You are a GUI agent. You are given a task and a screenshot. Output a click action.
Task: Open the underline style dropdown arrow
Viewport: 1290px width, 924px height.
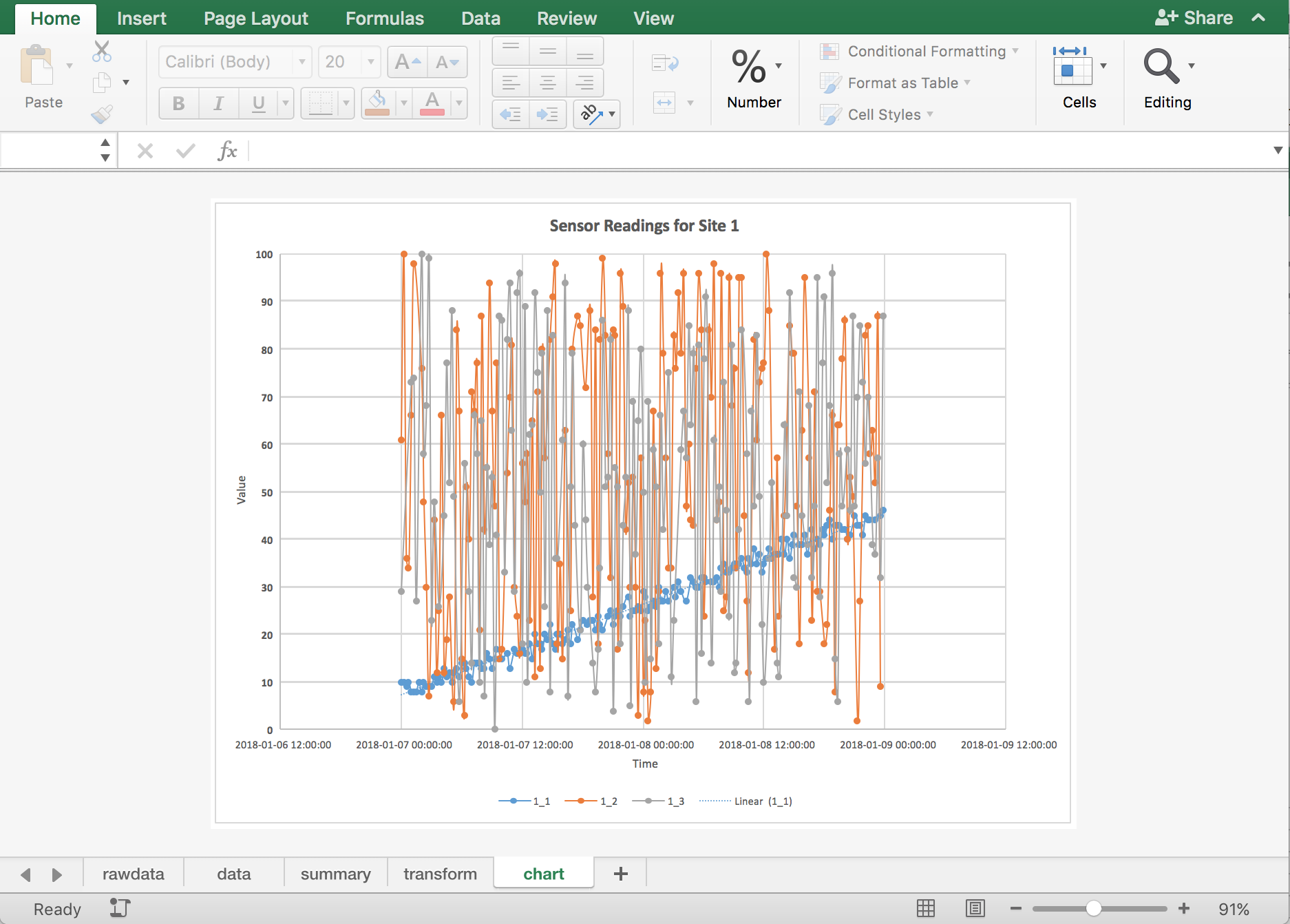tap(286, 103)
